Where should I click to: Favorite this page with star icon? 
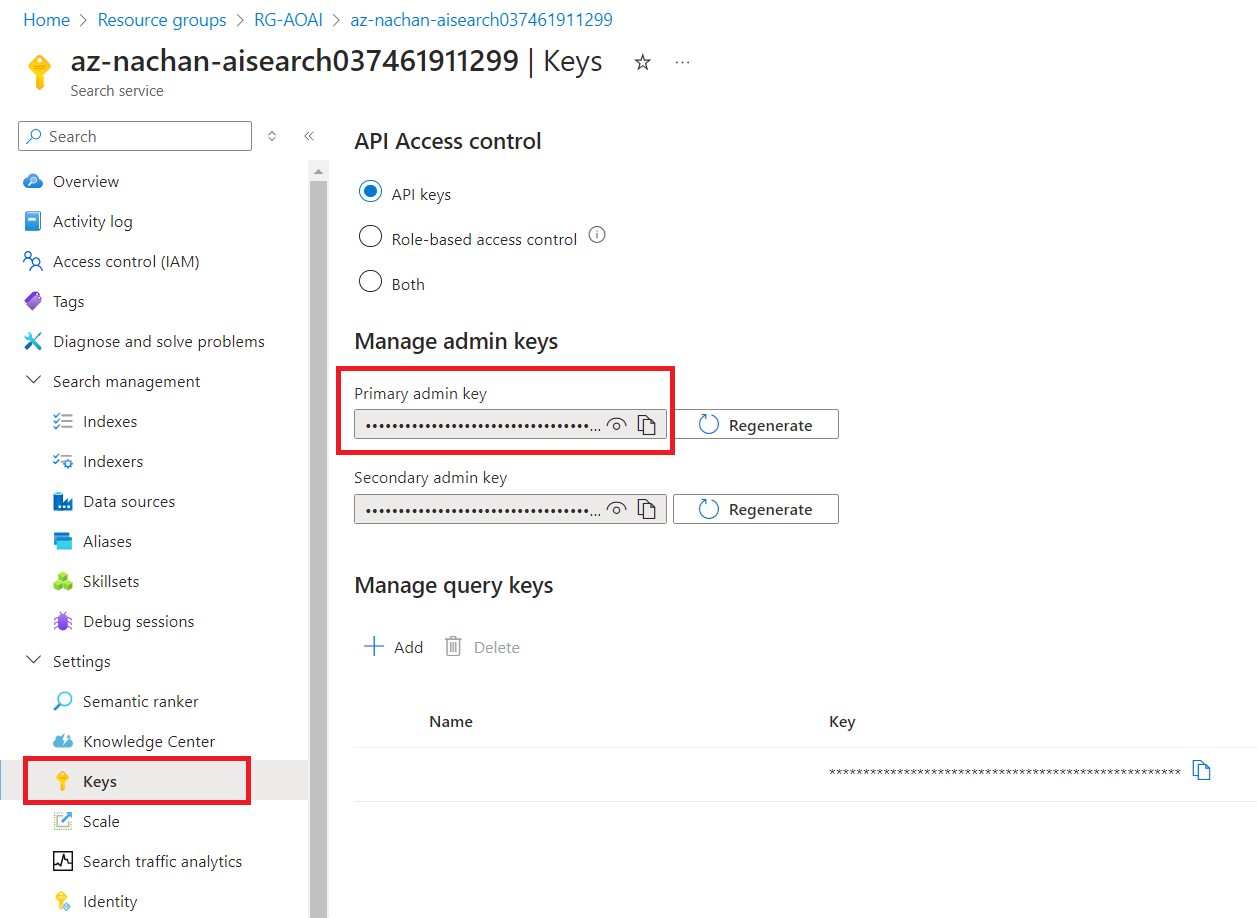(x=643, y=62)
